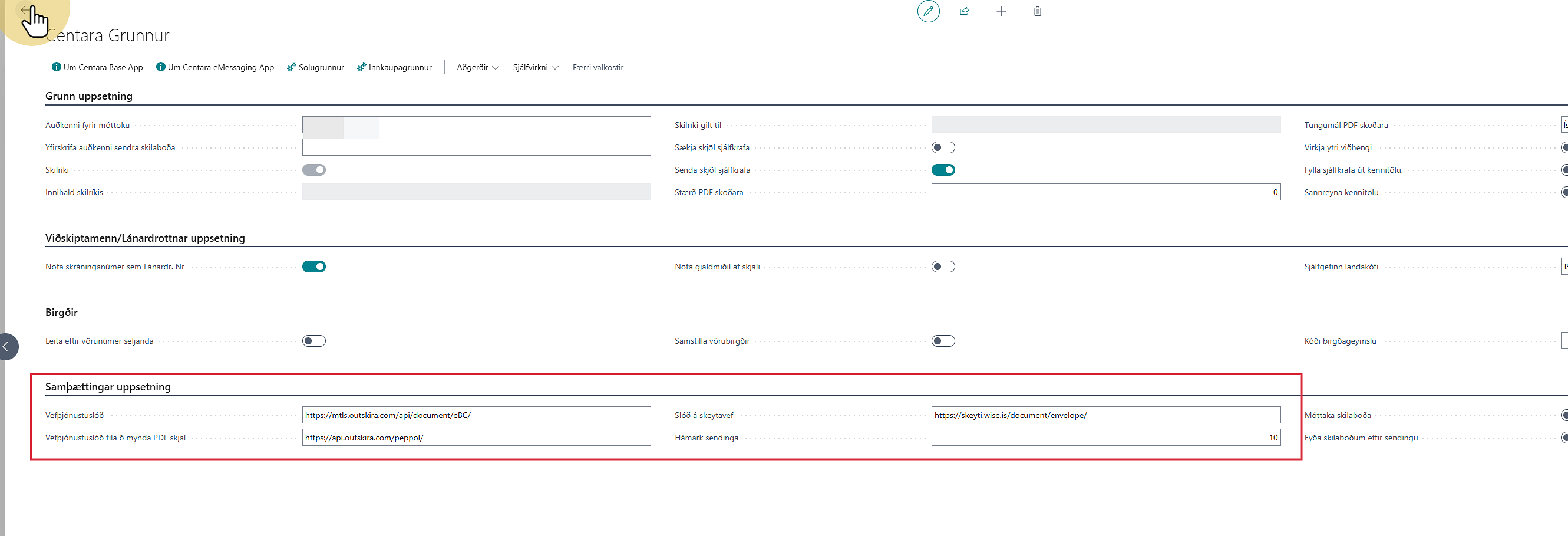Click the back arrow icon
Image resolution: width=1568 pixels, height=536 pixels.
(24, 10)
